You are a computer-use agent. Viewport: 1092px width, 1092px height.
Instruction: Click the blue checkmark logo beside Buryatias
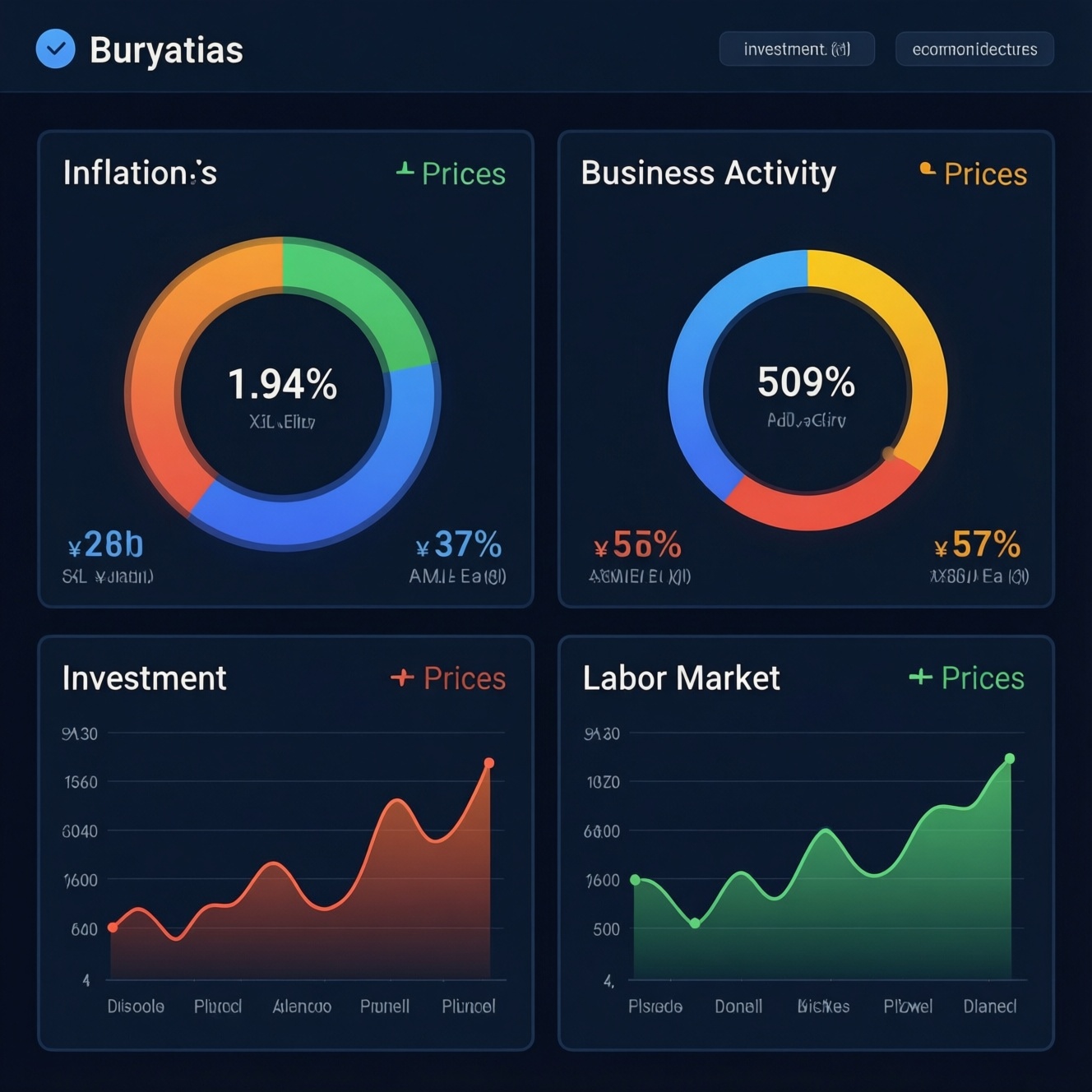pyautogui.click(x=56, y=49)
